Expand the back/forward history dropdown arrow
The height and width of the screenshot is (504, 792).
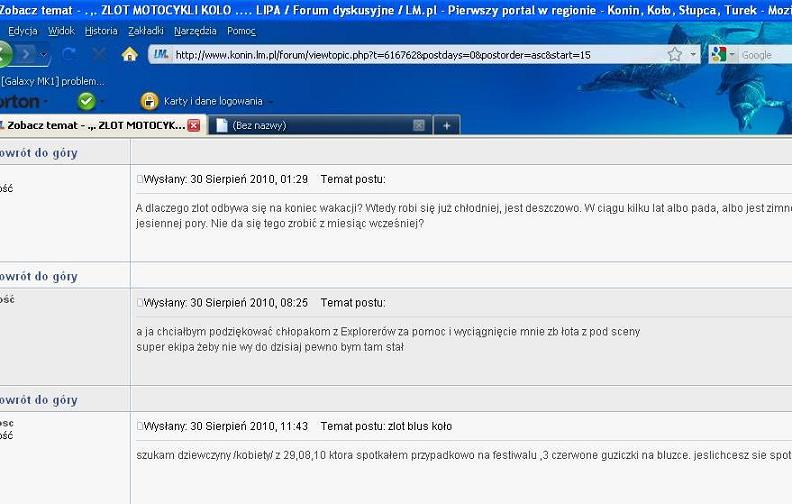click(x=43, y=54)
